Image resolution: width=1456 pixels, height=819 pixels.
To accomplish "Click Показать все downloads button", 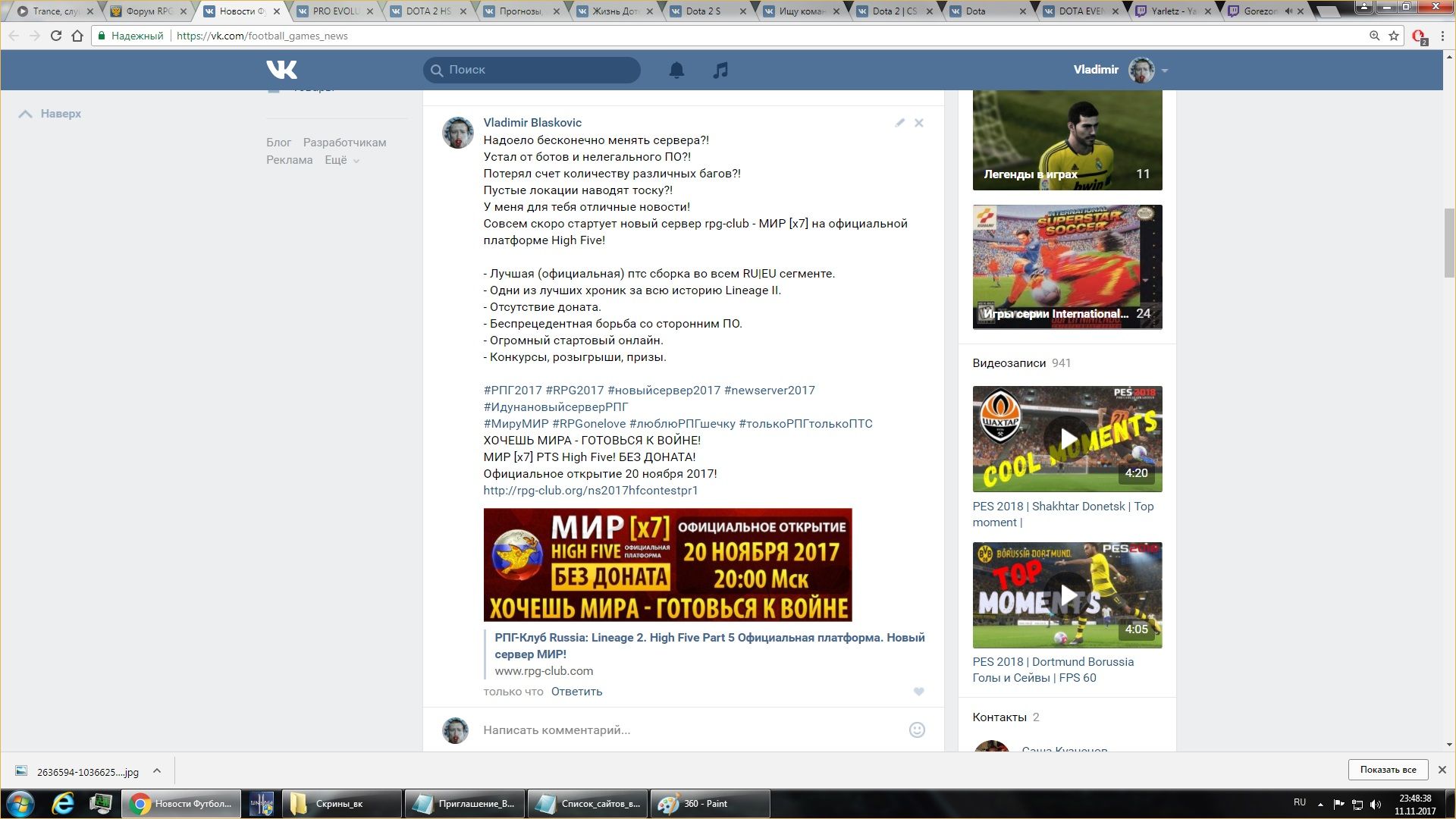I will 1388,770.
